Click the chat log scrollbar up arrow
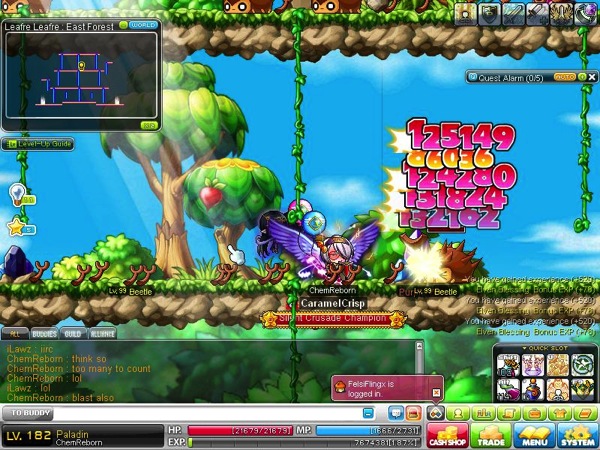Viewport: 600px width, 450px height. (419, 346)
